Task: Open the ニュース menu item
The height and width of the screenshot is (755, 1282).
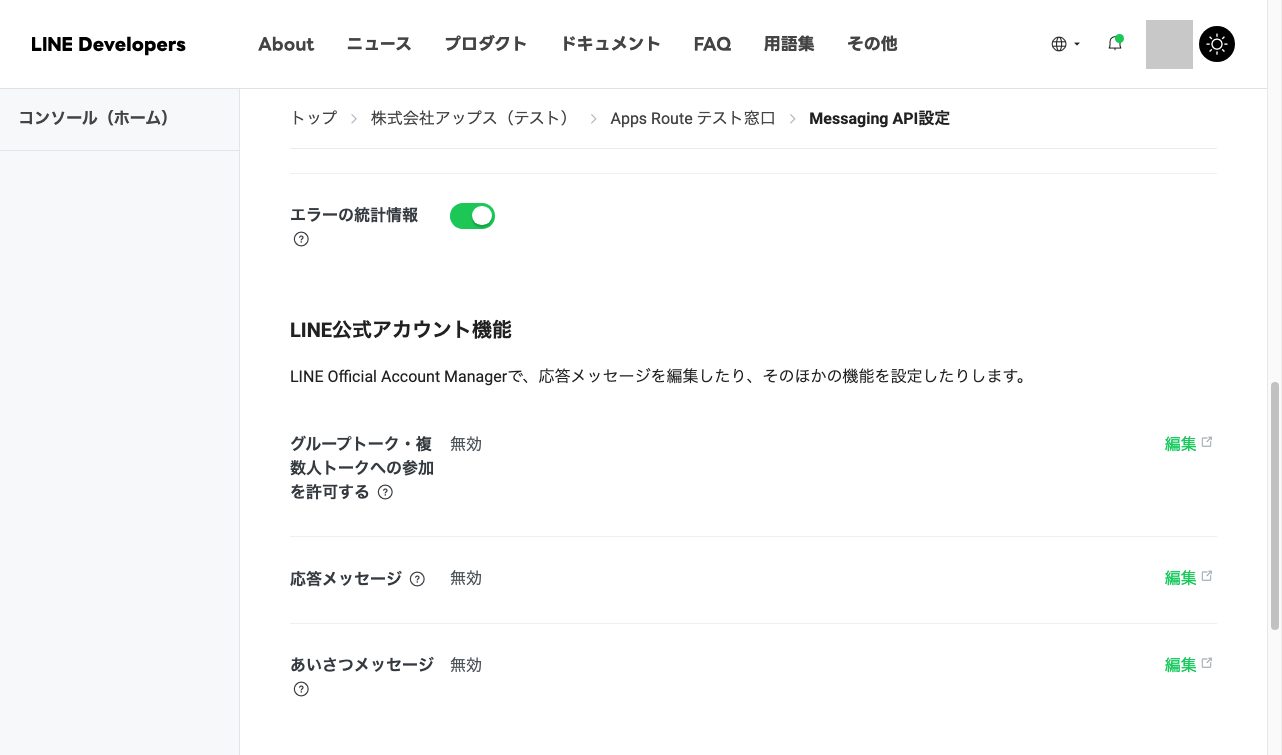Action: [x=379, y=44]
